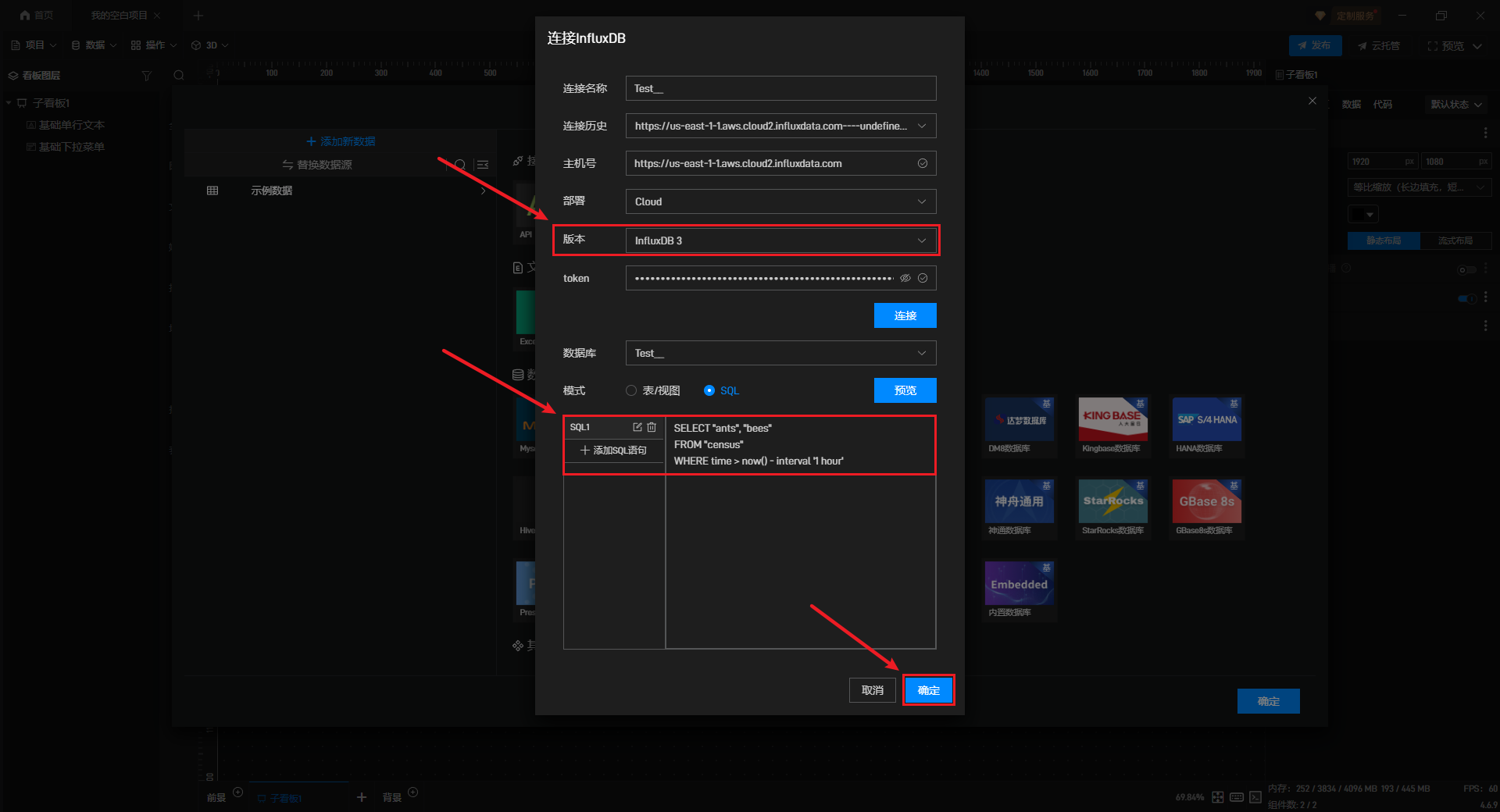This screenshot has width=1500, height=812.
Task: Click the edit icon beside SQL1
Action: [637, 427]
